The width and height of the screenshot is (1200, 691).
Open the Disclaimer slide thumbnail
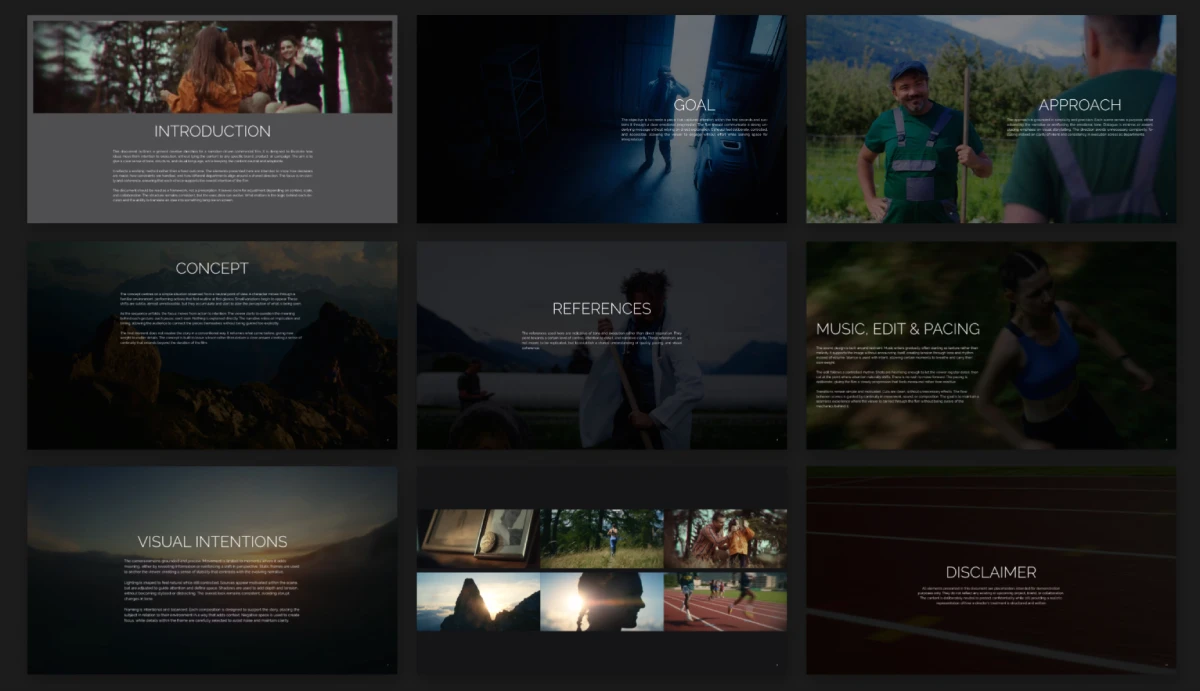pos(991,571)
